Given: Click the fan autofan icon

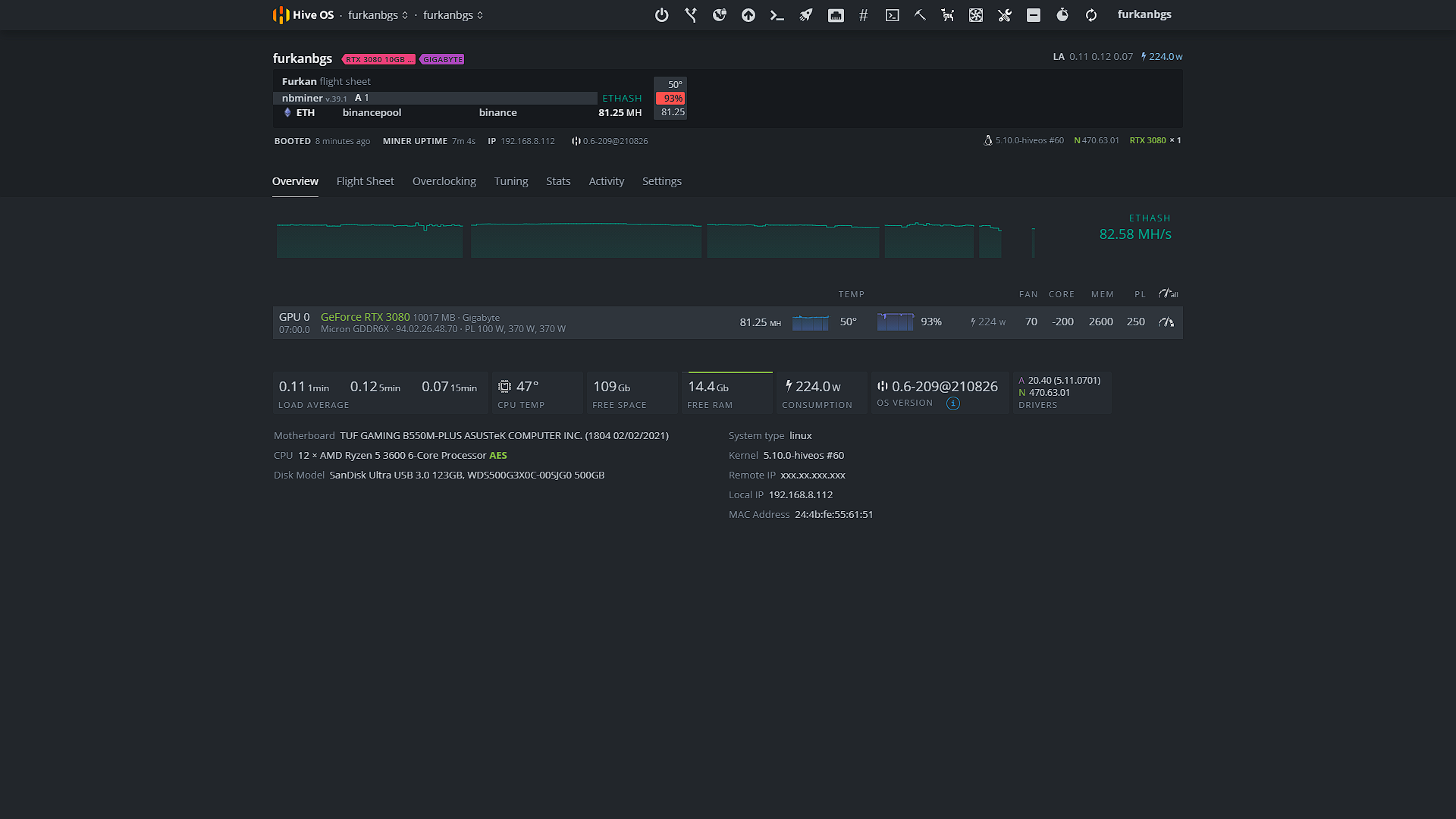Looking at the screenshot, I should click(976, 15).
